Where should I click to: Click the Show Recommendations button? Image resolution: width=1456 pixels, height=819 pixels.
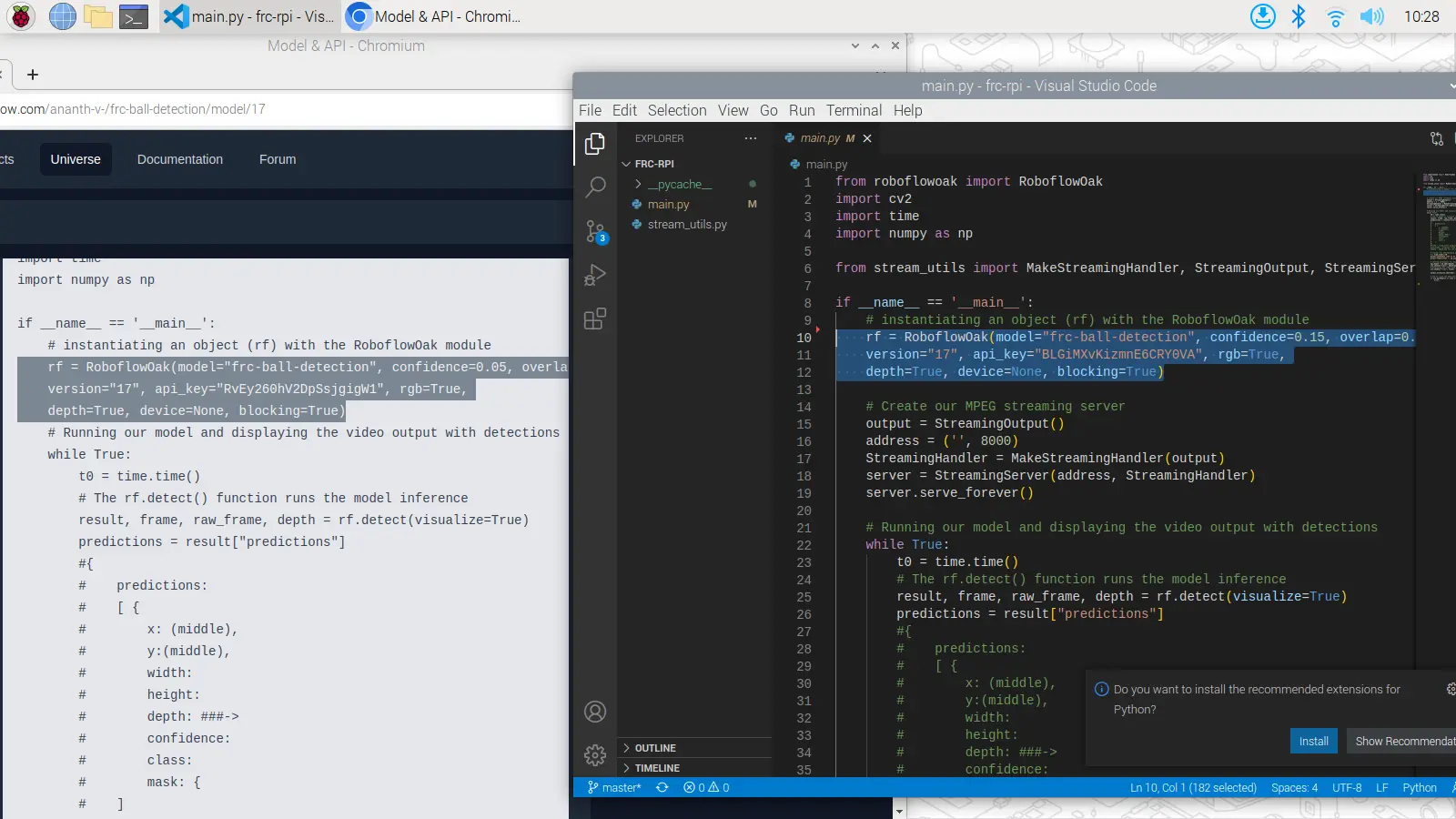tap(1402, 741)
